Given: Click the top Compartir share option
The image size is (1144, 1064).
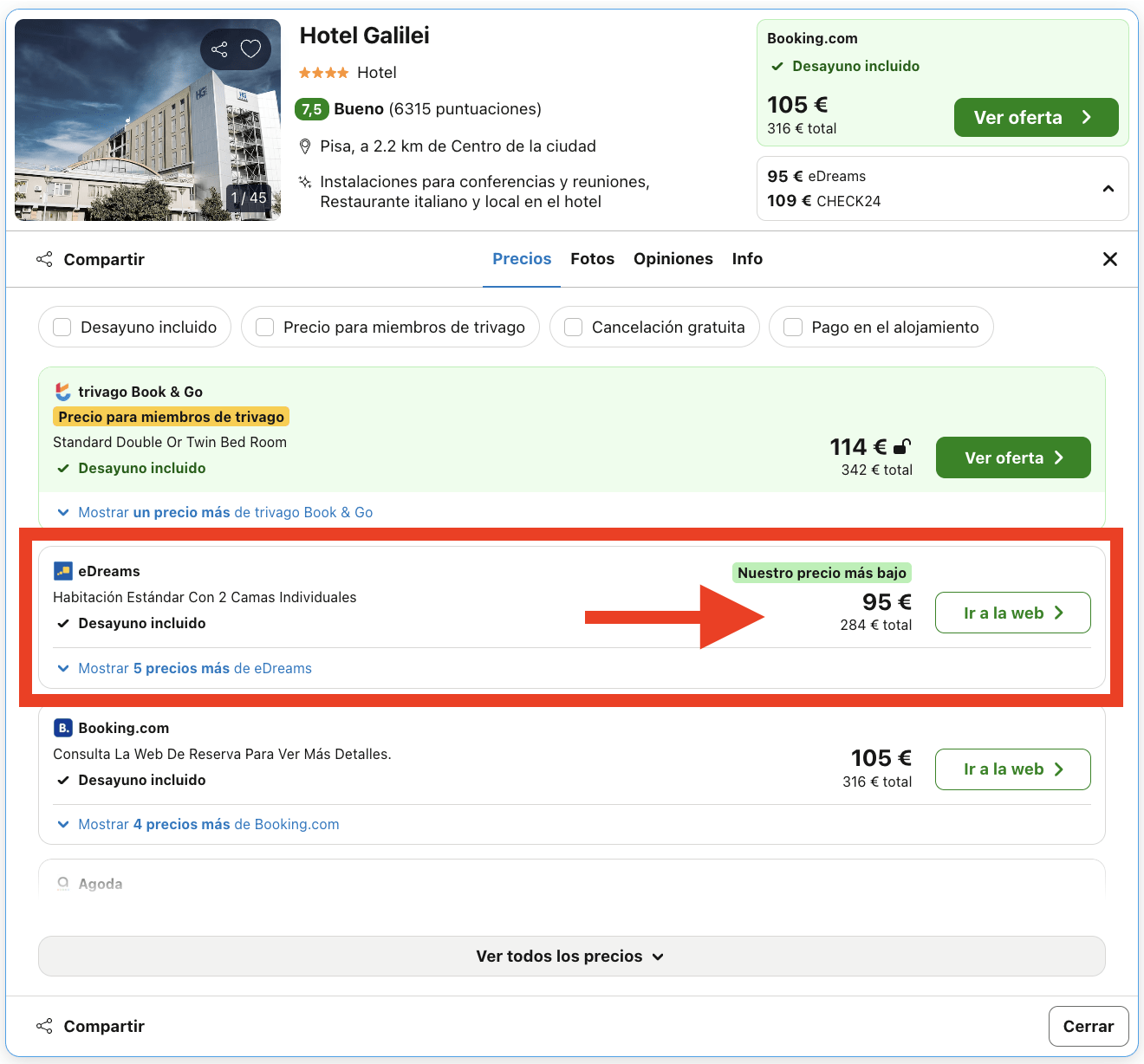Looking at the screenshot, I should click(90, 259).
